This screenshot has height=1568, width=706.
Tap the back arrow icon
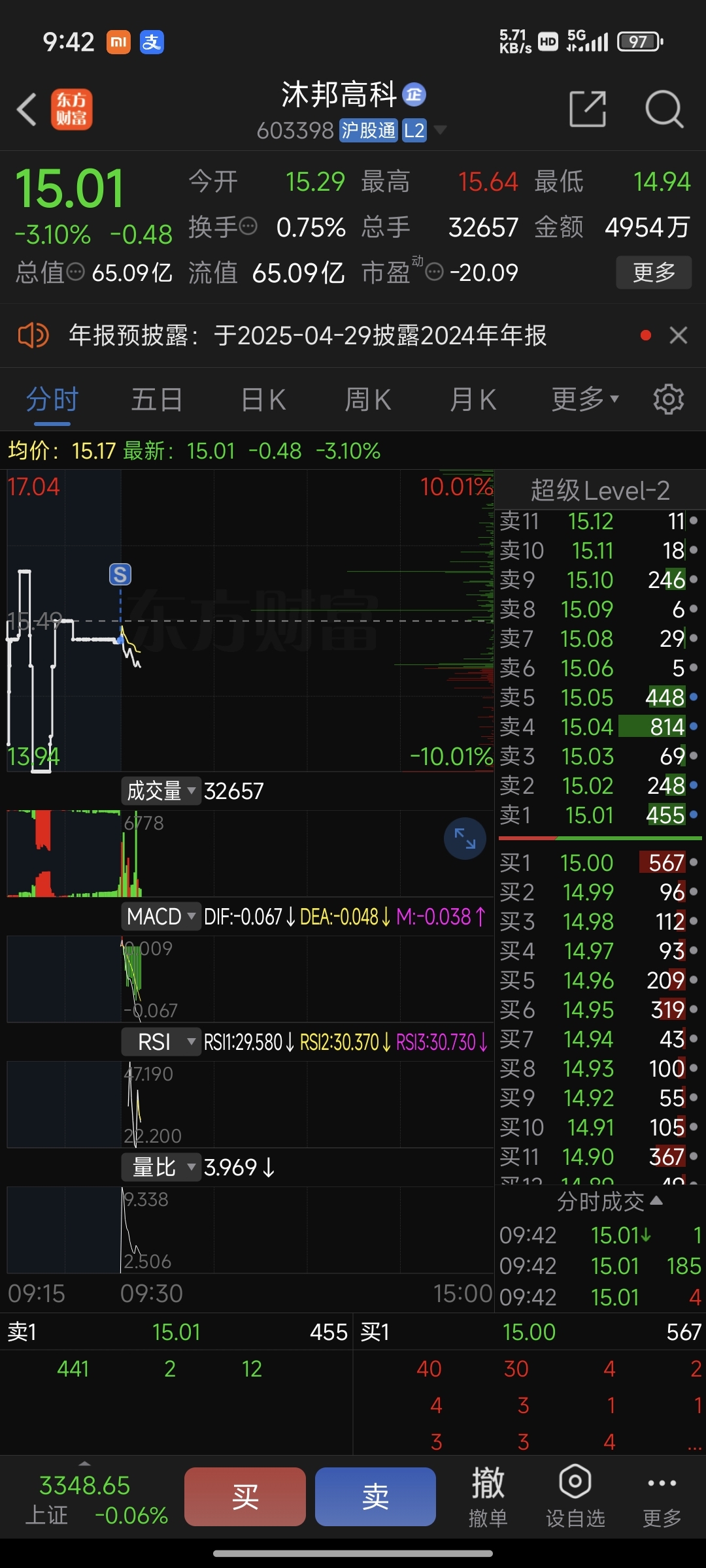click(27, 109)
